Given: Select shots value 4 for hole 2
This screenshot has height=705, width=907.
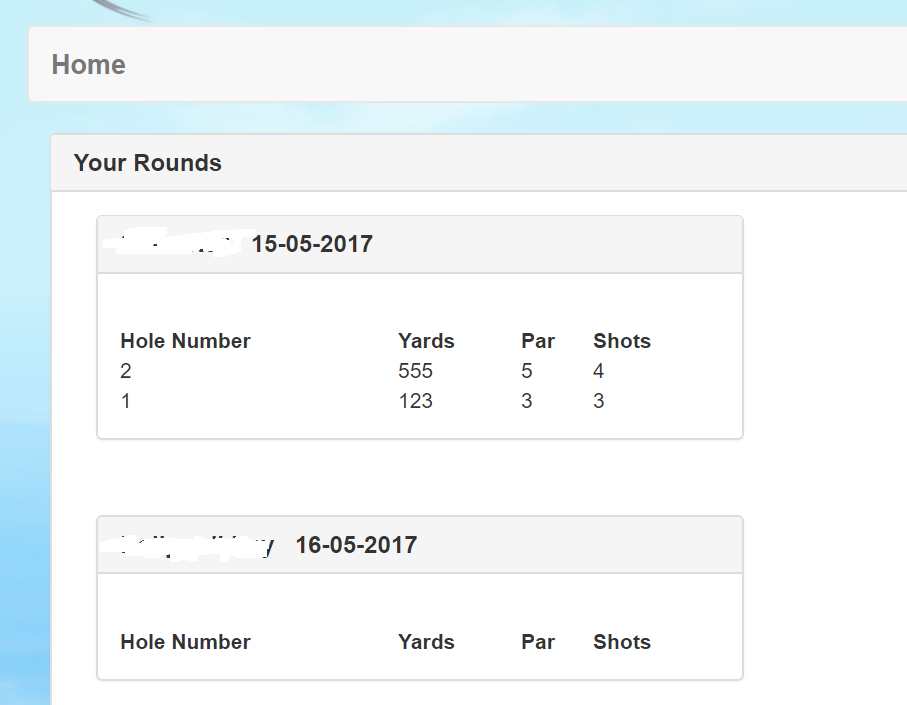Looking at the screenshot, I should 599,371.
